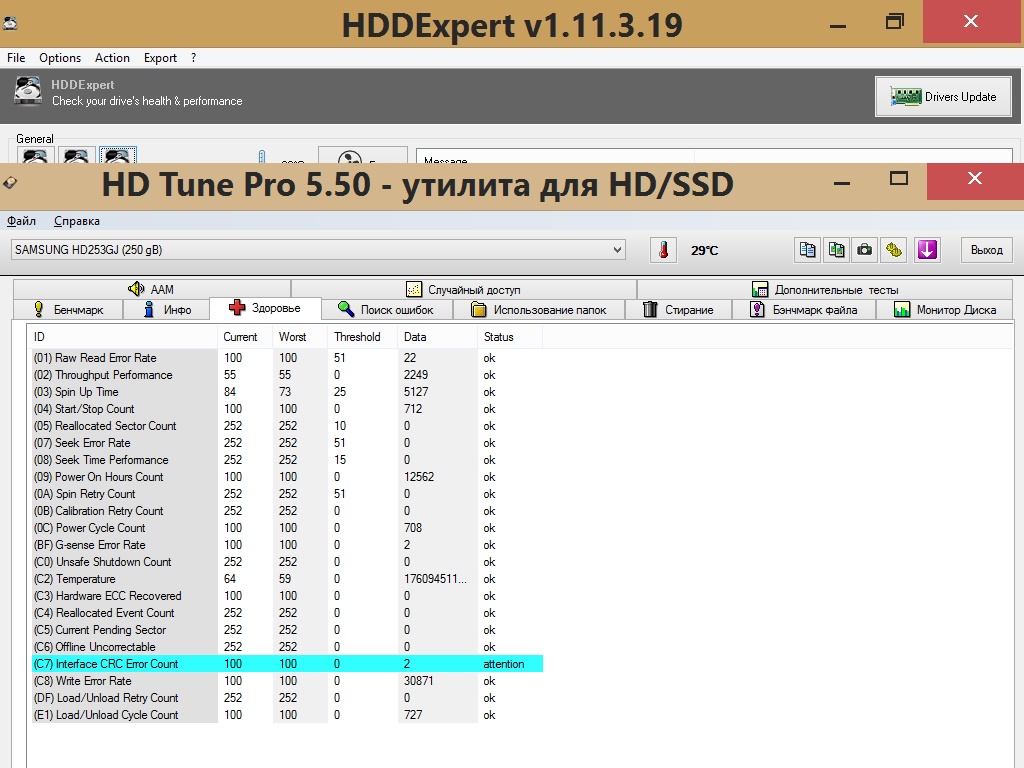Select the (01) Raw Read Error Rate row
Image resolution: width=1024 pixels, height=768 pixels.
pos(287,358)
